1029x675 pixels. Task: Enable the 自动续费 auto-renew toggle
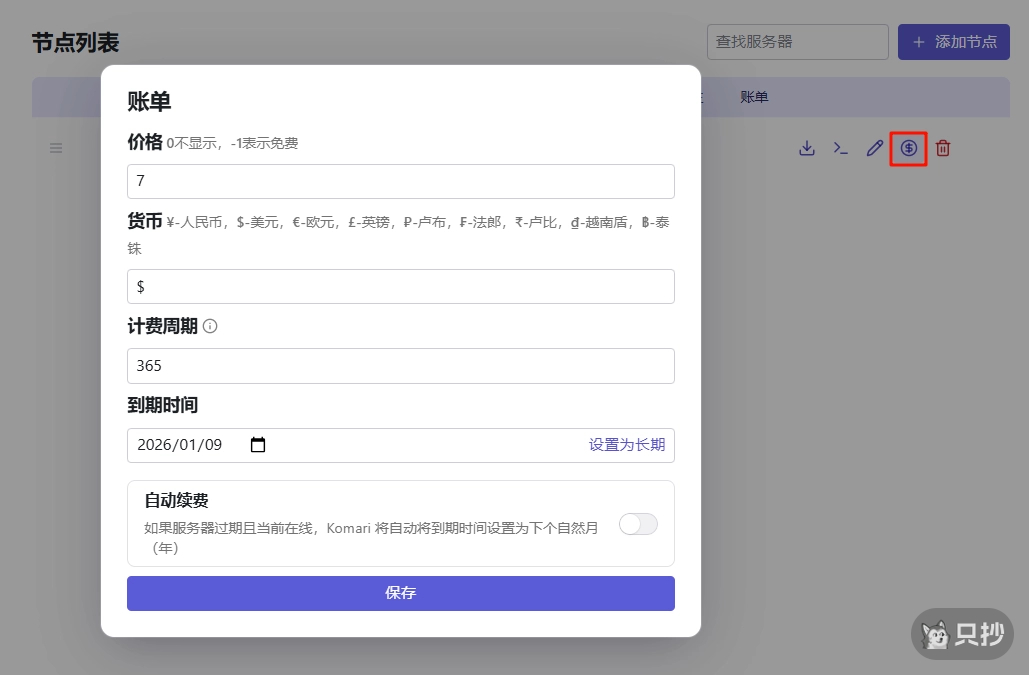pyautogui.click(x=638, y=524)
